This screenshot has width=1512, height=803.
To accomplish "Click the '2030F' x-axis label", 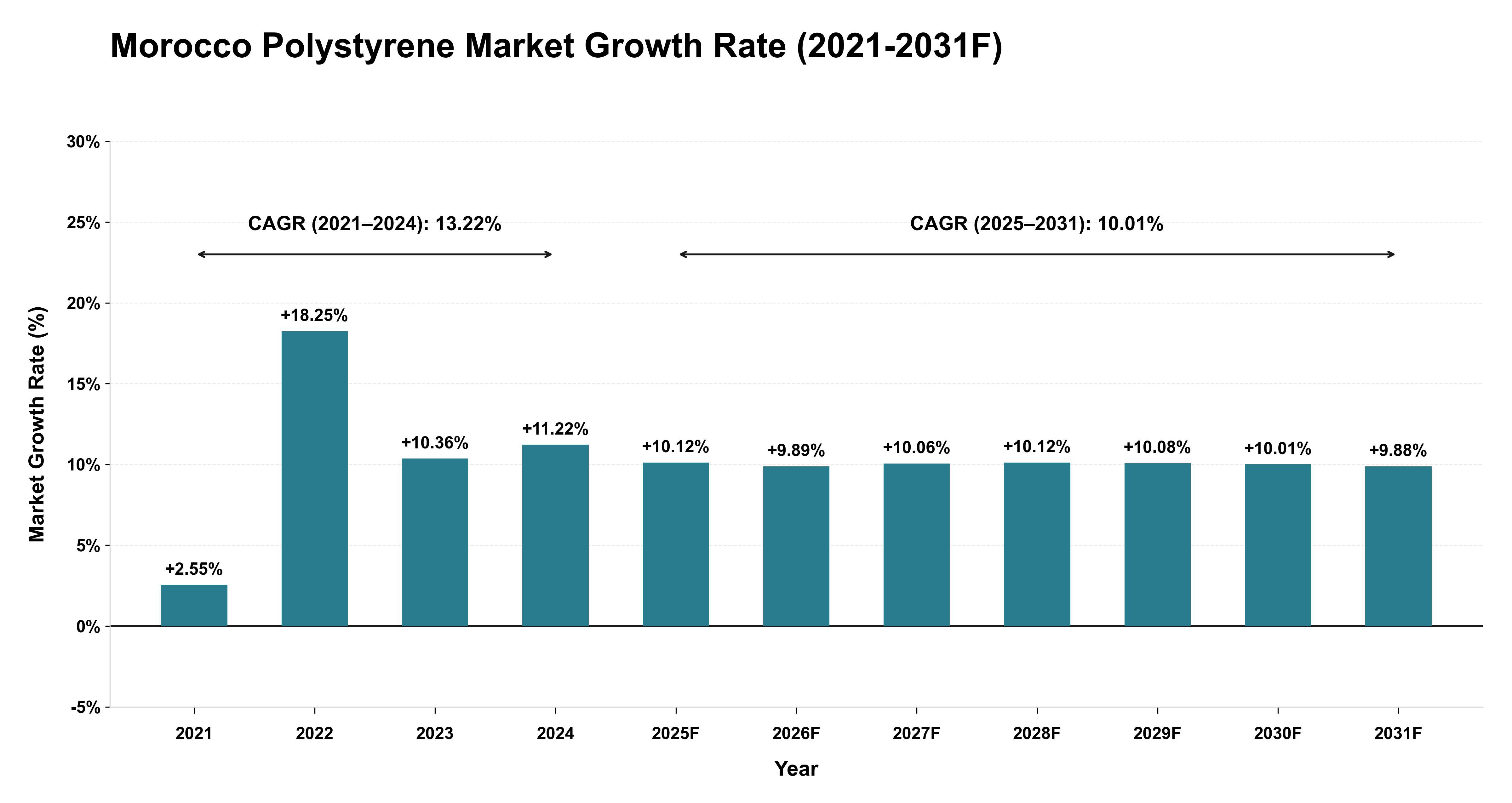I will pos(1278,734).
